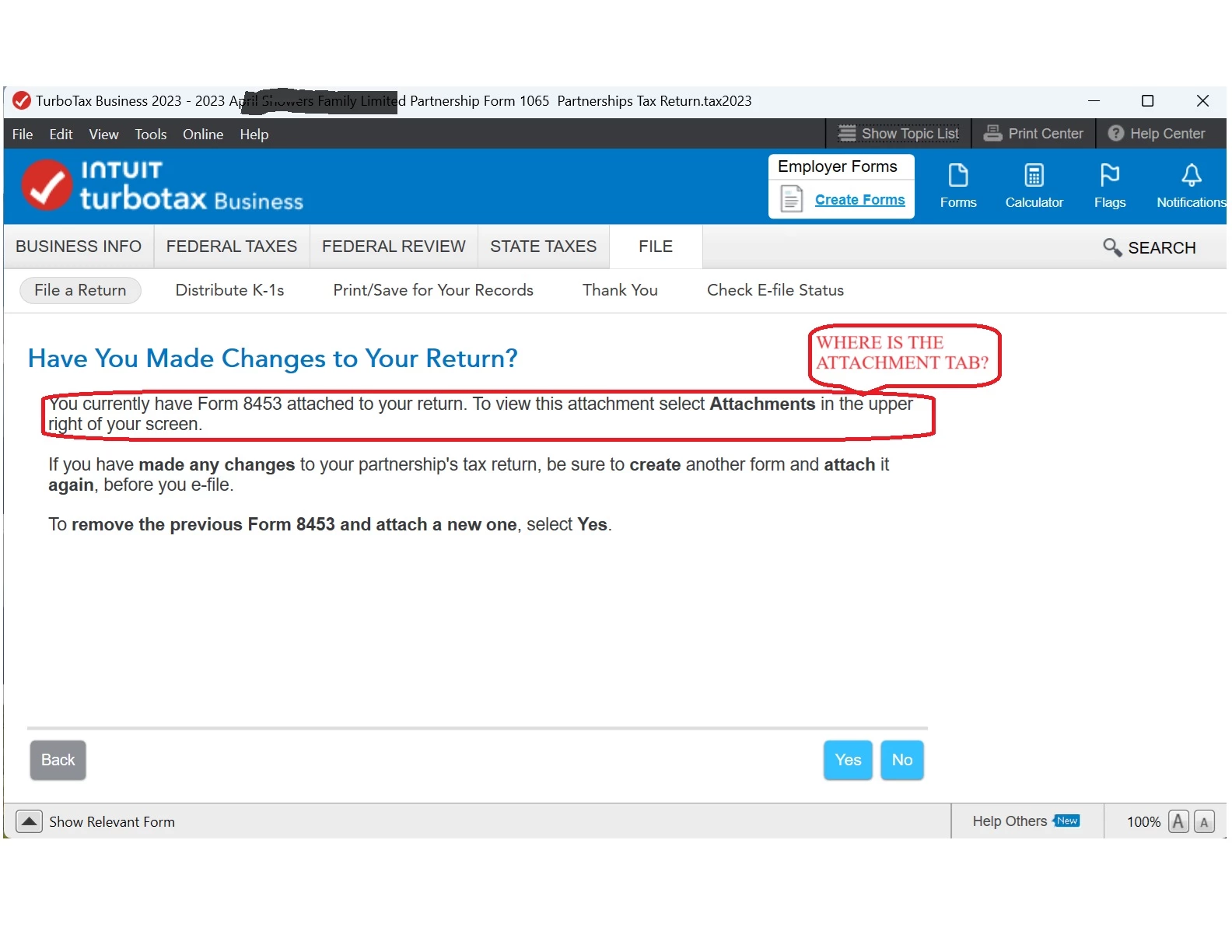
Task: Open the Flags panel
Action: 1110,186
